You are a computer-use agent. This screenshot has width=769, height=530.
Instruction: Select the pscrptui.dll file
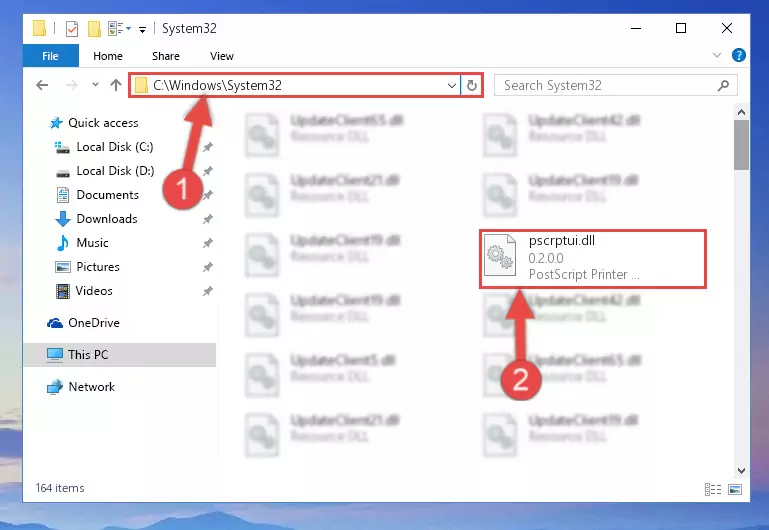[593, 258]
